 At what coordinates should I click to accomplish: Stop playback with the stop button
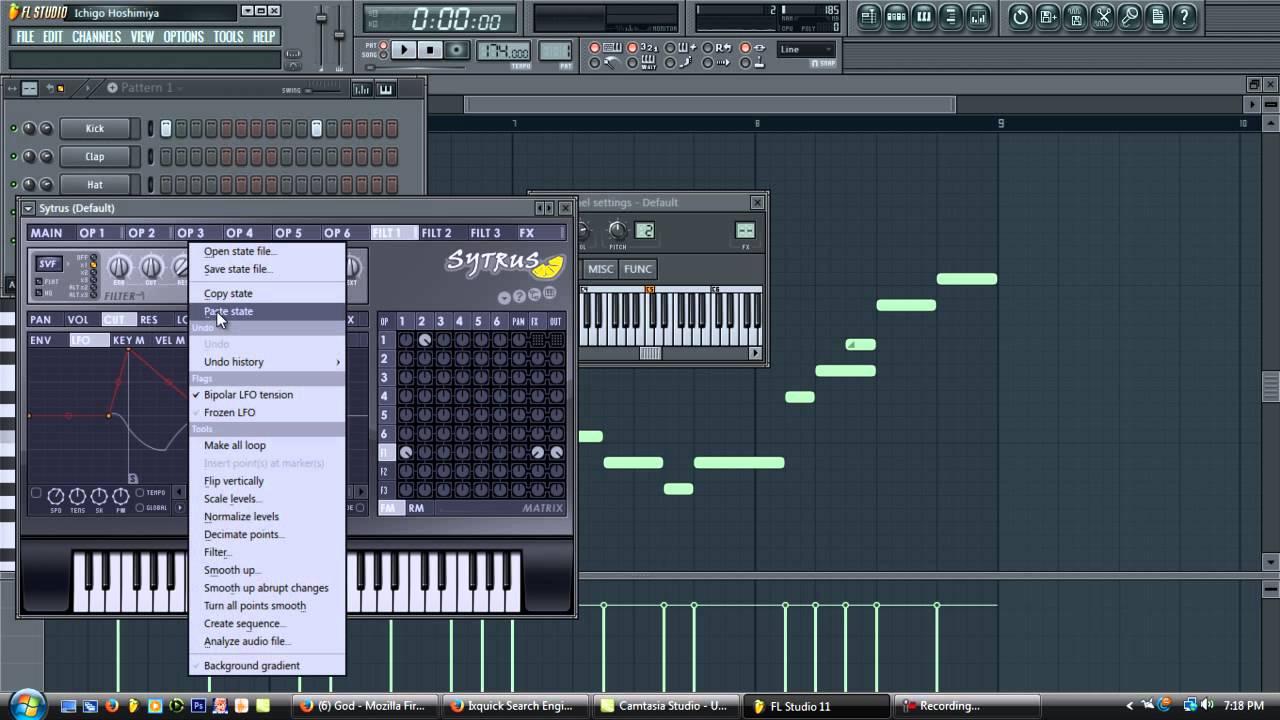tap(430, 50)
